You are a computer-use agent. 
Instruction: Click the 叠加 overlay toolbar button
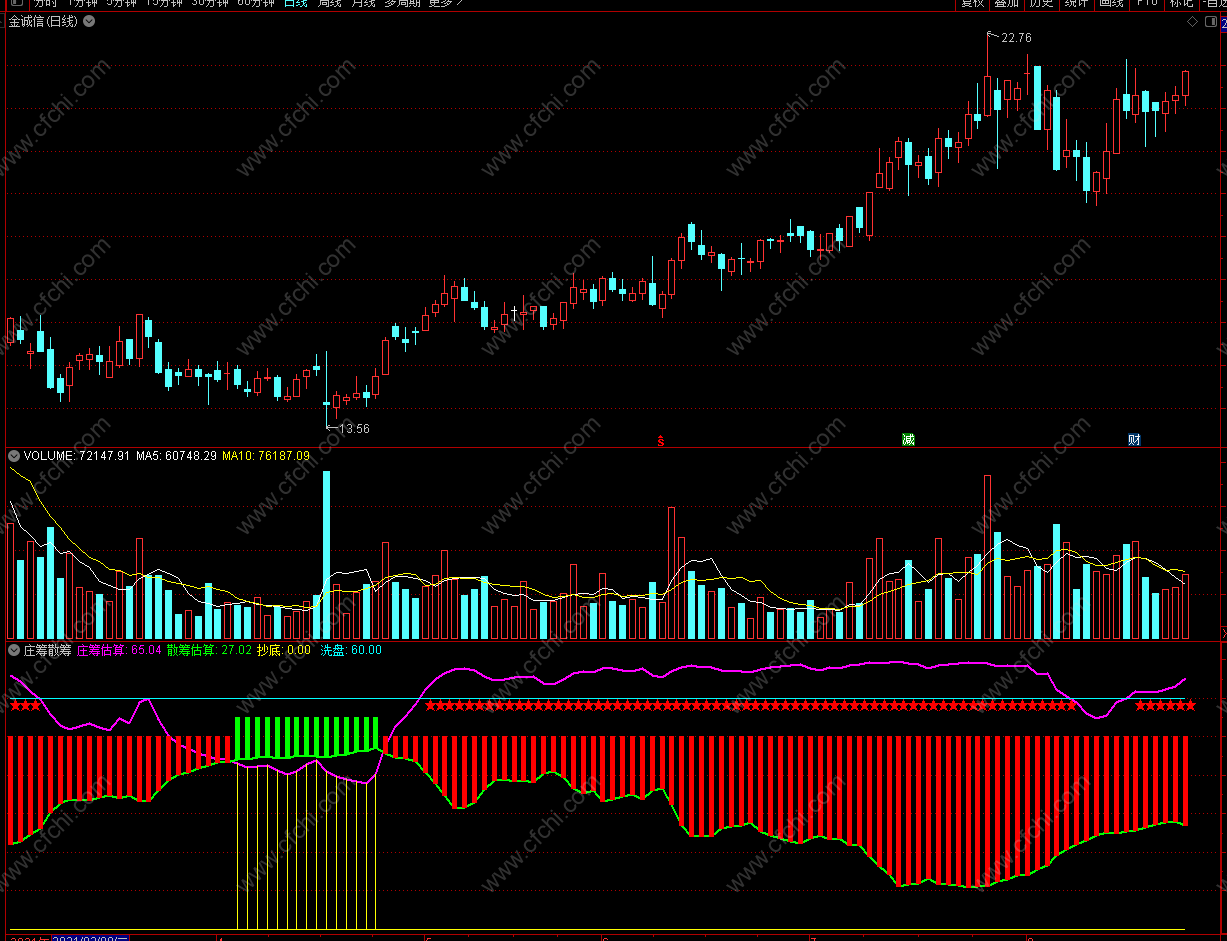[x=1007, y=4]
